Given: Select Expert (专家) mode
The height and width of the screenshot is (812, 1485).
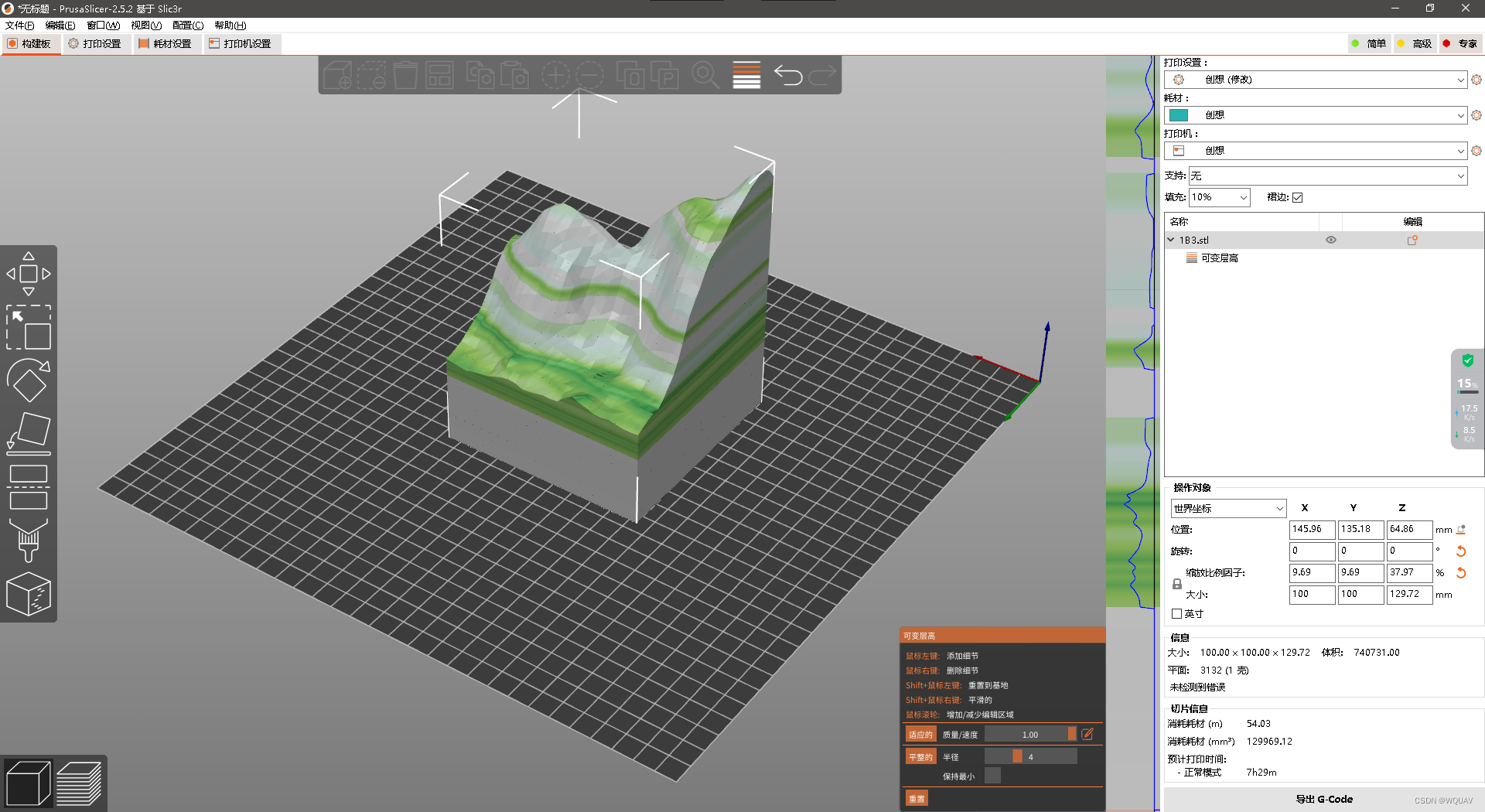Looking at the screenshot, I should pyautogui.click(x=1459, y=43).
